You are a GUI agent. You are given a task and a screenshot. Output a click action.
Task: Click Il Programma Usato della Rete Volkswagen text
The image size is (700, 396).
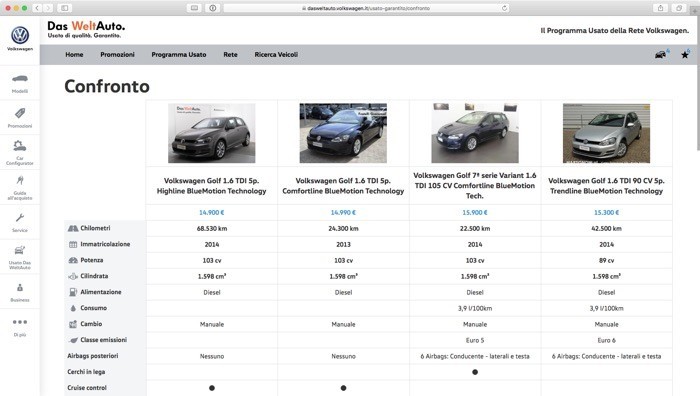tap(615, 30)
